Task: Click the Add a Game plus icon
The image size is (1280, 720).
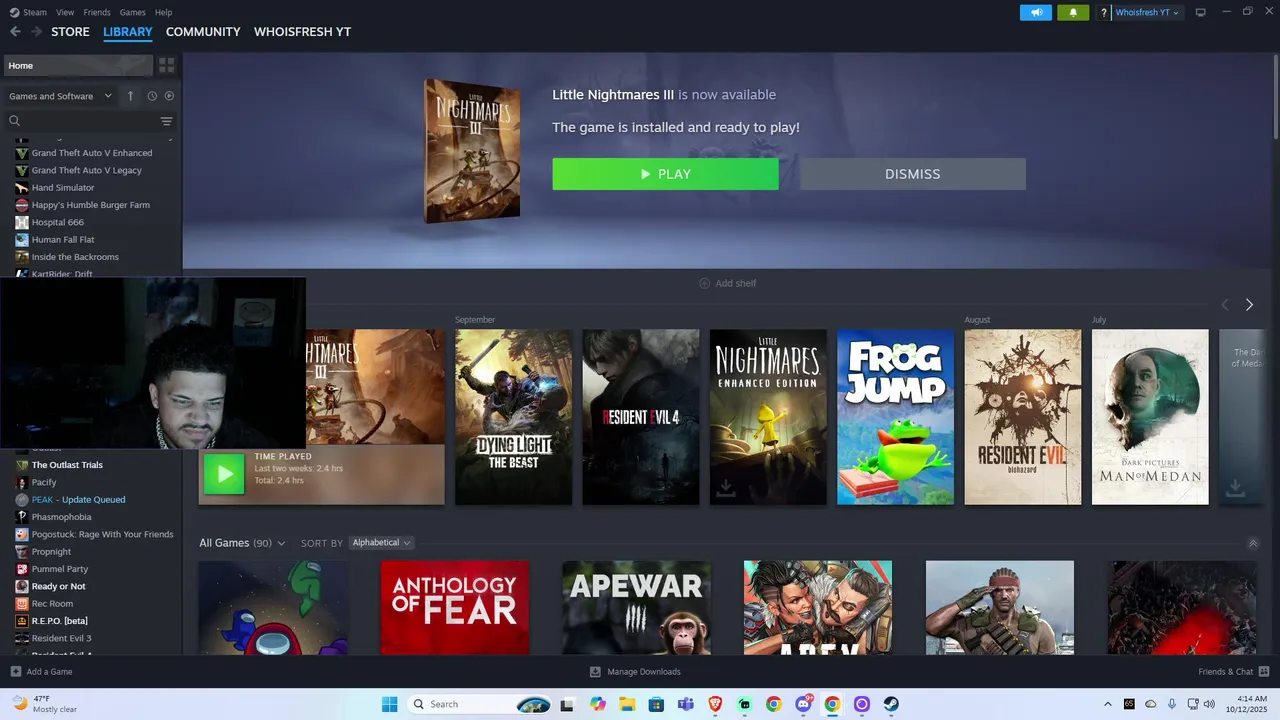Action: pyautogui.click(x=15, y=672)
